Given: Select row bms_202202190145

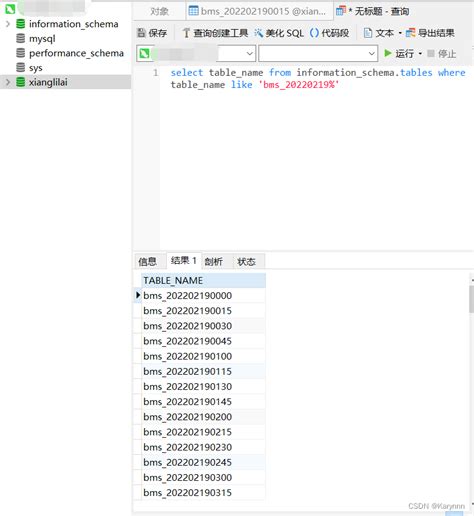Looking at the screenshot, I should 204,402.
